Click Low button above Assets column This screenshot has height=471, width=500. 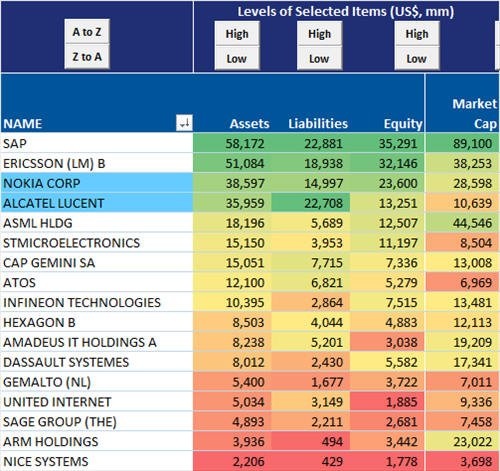[x=237, y=59]
